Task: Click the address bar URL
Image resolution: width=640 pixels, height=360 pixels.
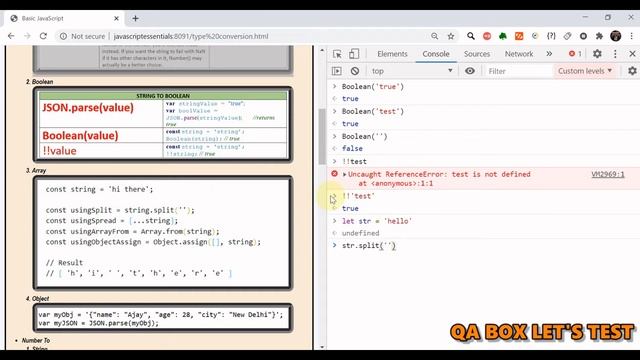Action: tap(191, 36)
